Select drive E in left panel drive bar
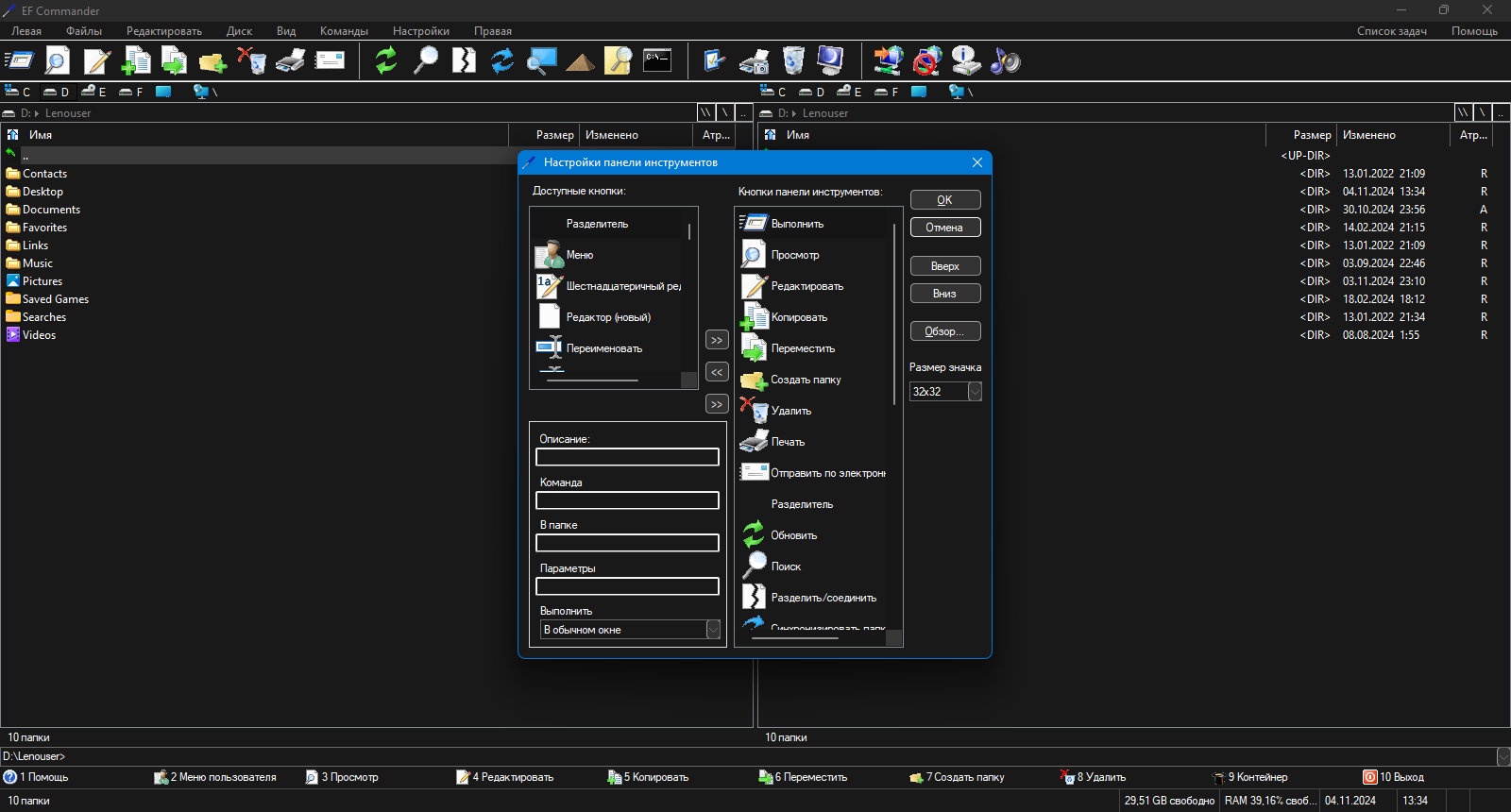1511x812 pixels. [x=93, y=92]
